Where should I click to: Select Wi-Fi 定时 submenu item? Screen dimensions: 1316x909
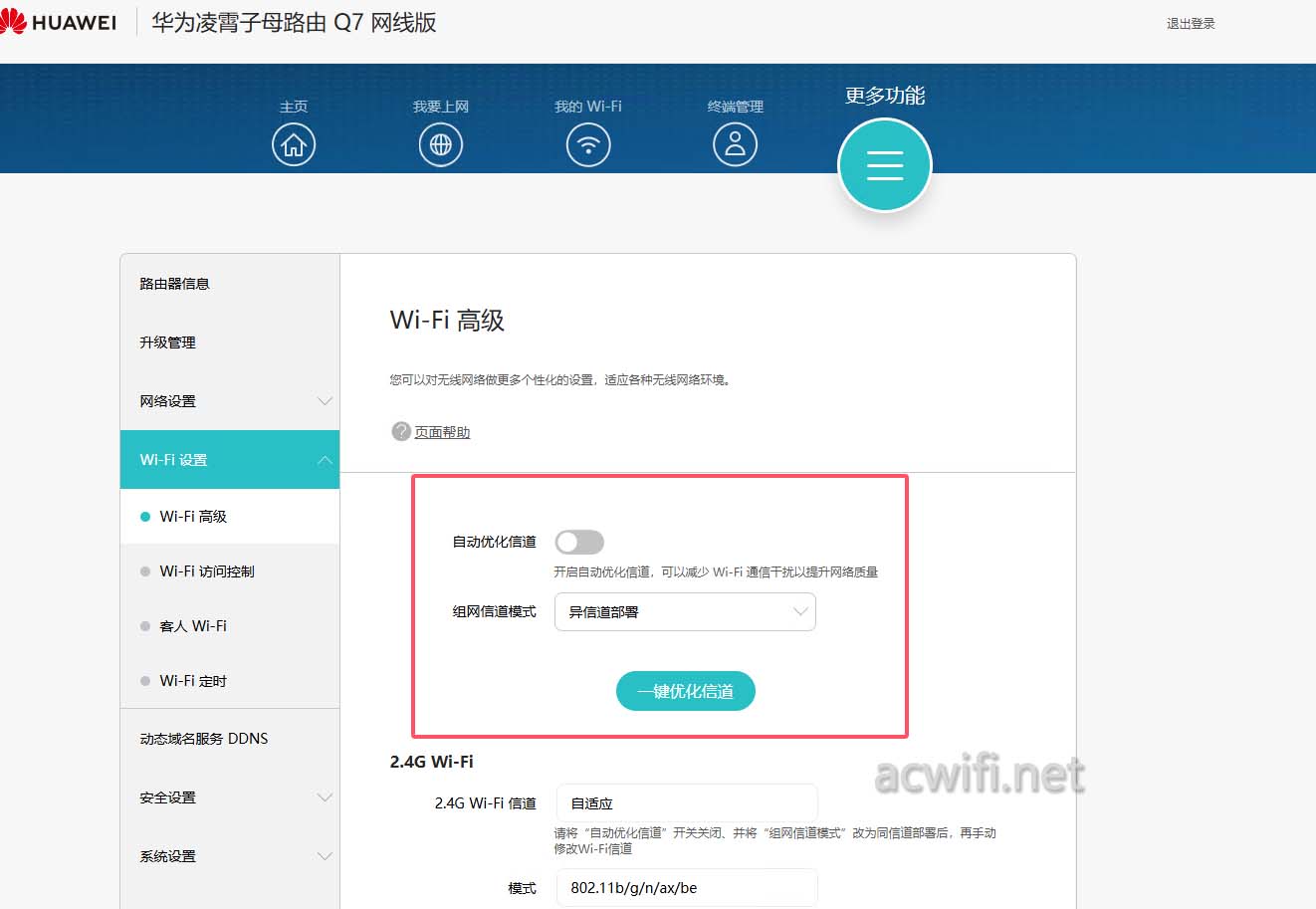(x=230, y=681)
